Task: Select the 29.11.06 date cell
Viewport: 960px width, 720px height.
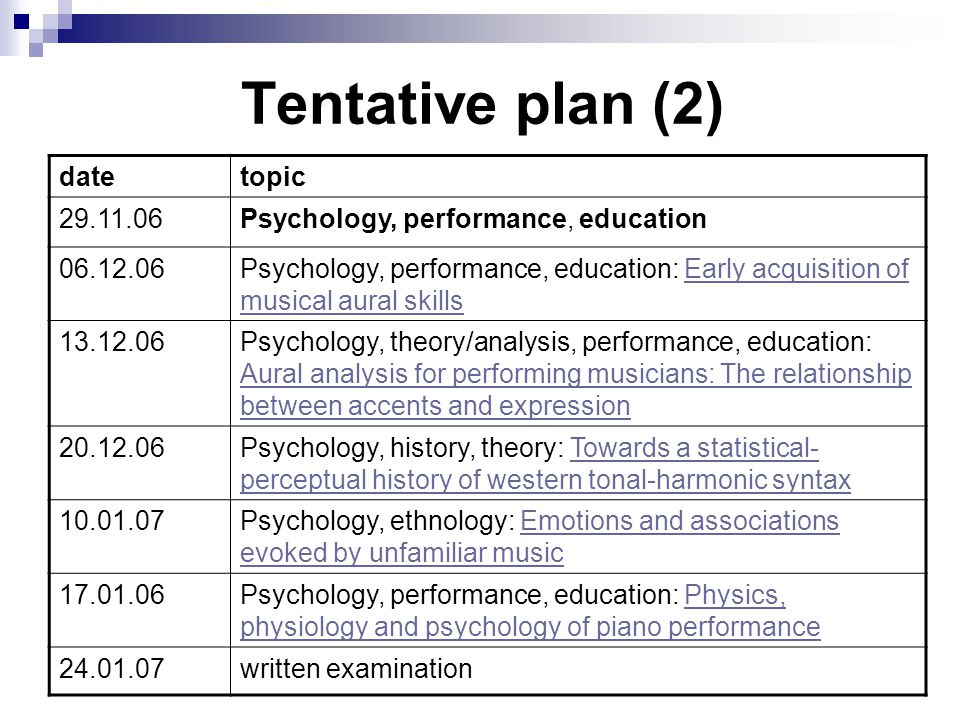Action: tap(140, 222)
